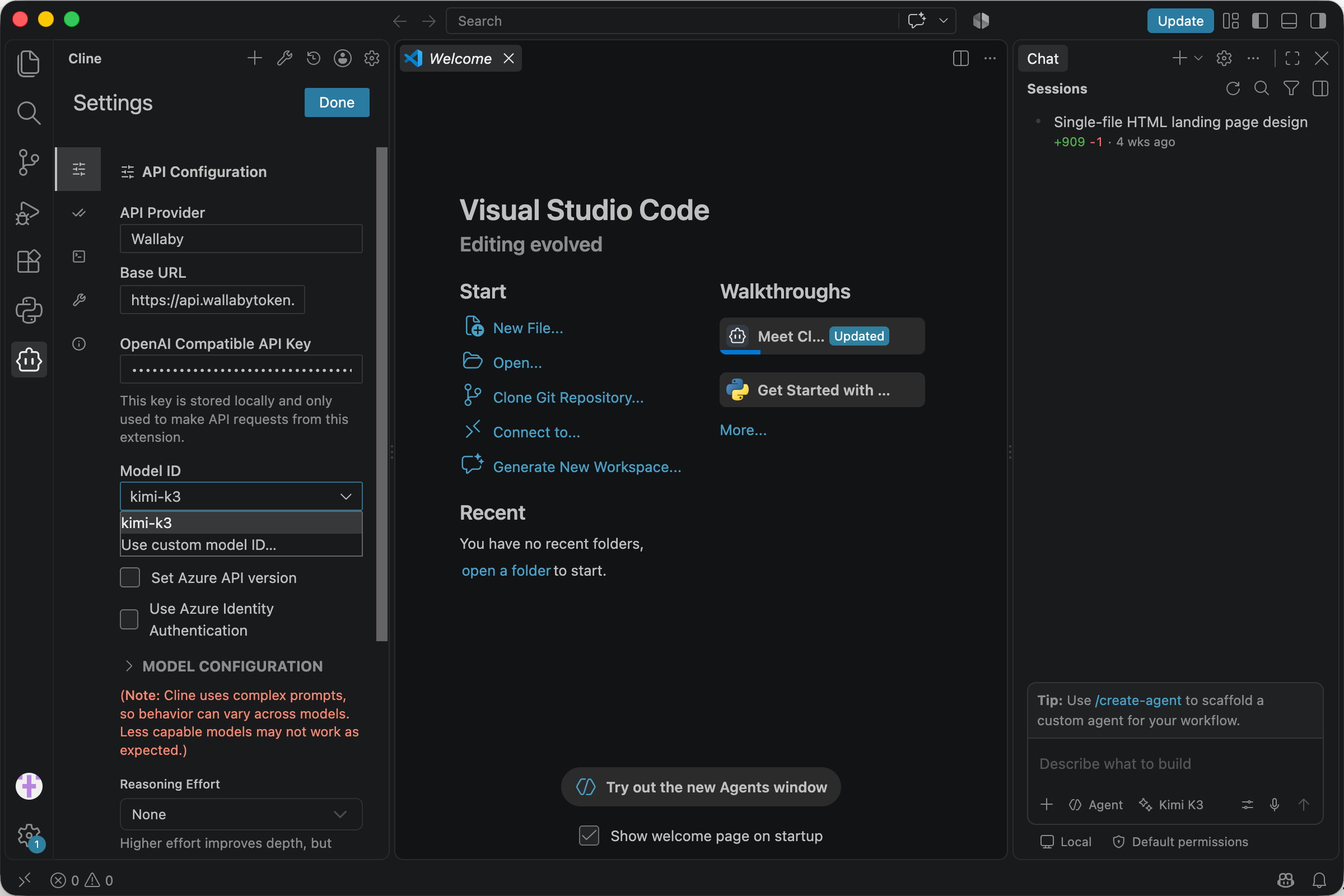
Task: Click the Base URL input field
Action: pyautogui.click(x=212, y=300)
